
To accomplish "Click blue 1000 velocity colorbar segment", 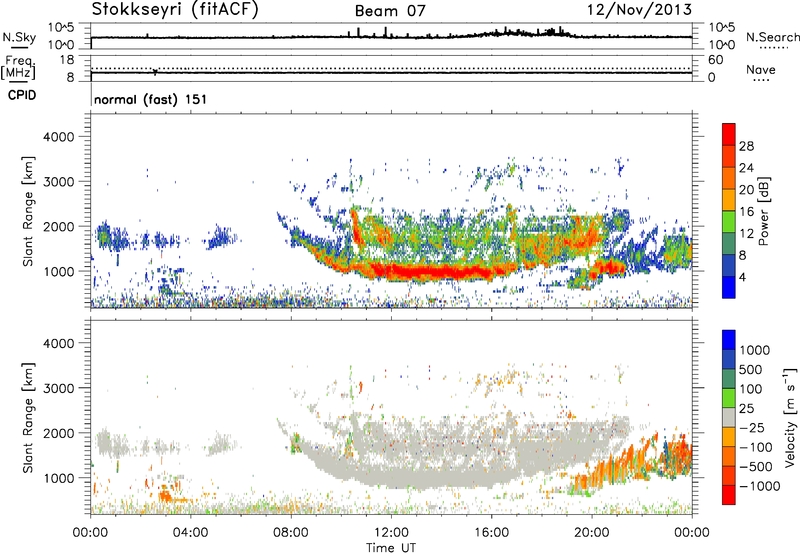I will pos(729,340).
